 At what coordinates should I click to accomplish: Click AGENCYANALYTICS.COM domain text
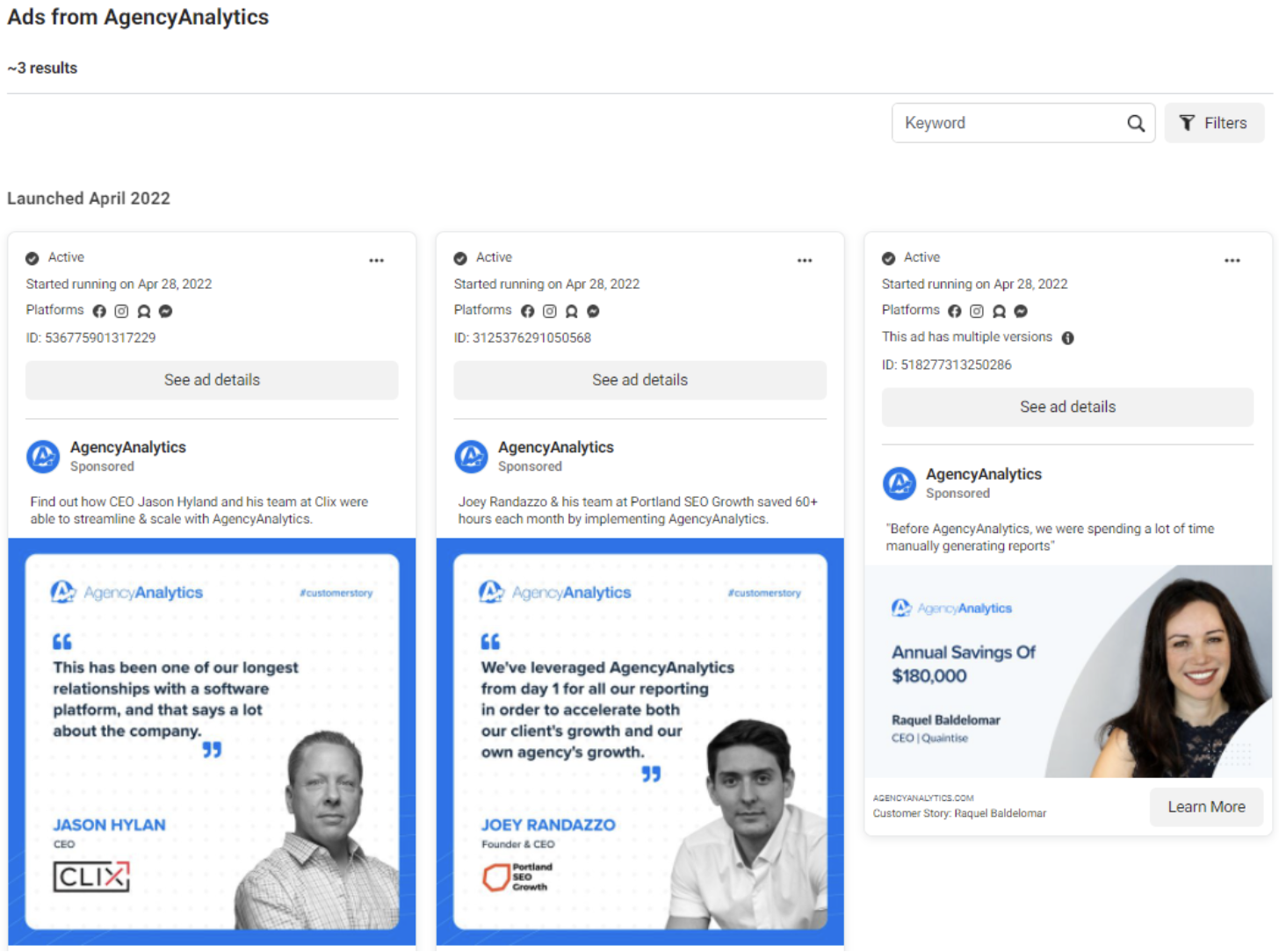pos(923,798)
